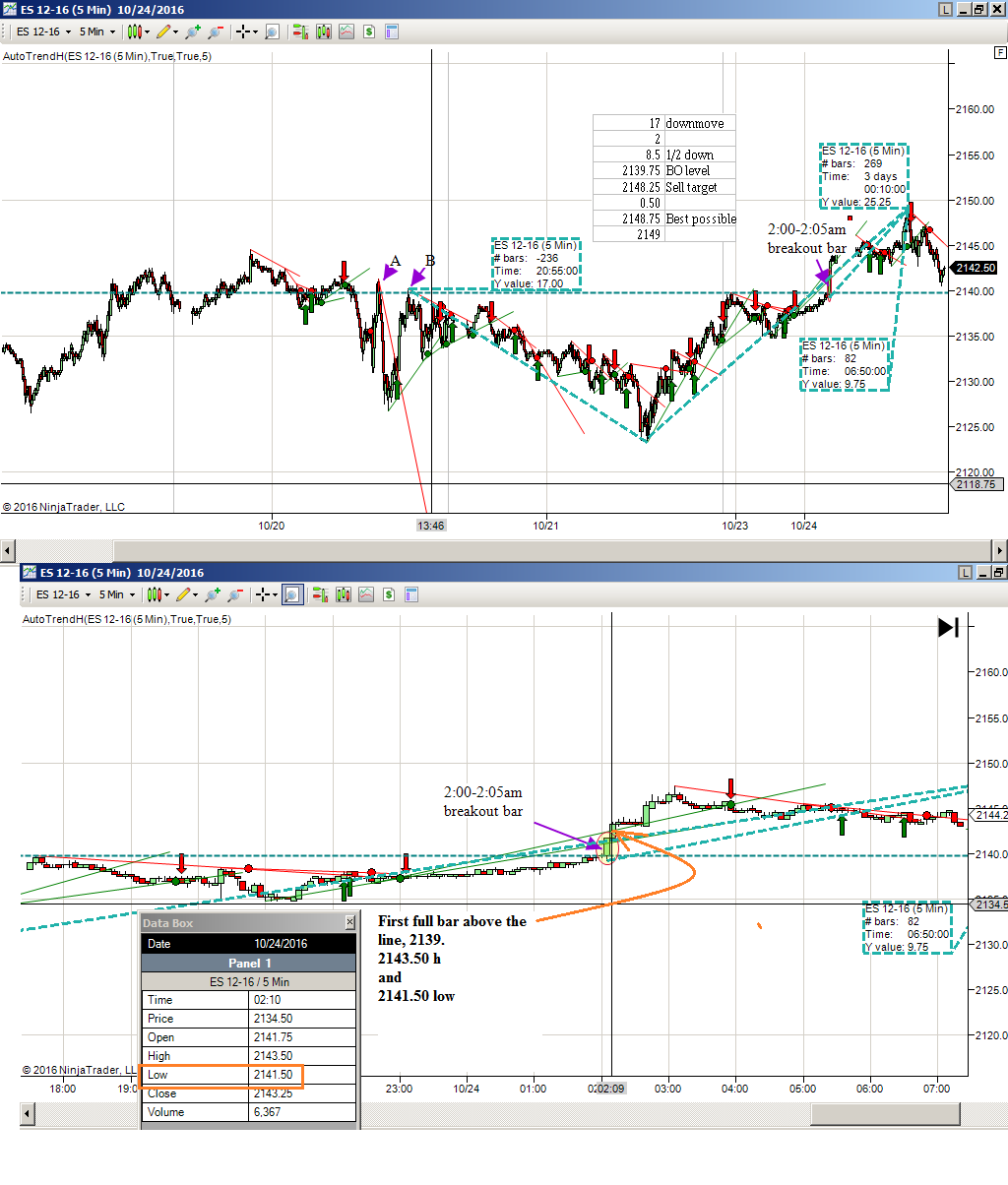Click AutoTrendH indicator label in top chart
The image size is (1008, 1185).
pyautogui.click(x=107, y=56)
